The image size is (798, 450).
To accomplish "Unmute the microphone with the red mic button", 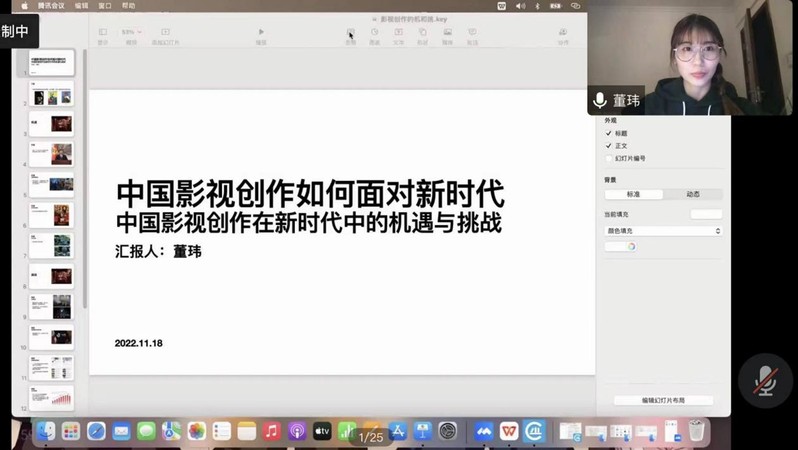I will 765,380.
